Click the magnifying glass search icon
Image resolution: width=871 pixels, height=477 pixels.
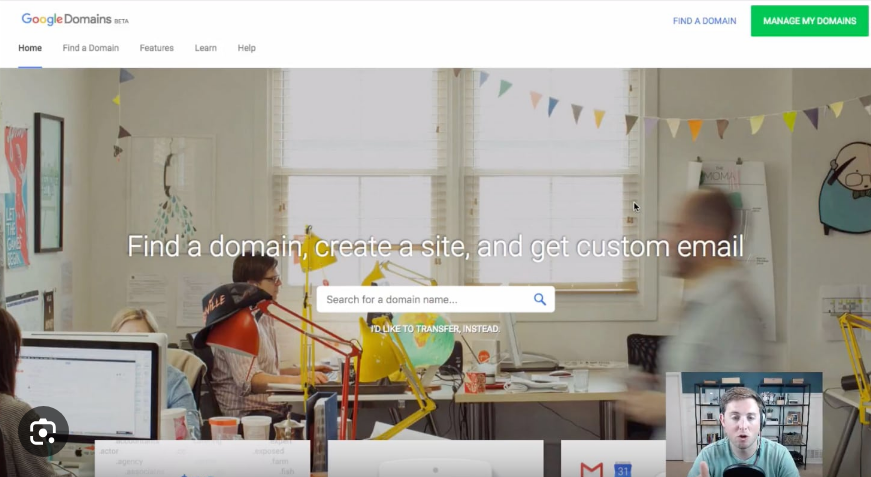(x=539, y=299)
